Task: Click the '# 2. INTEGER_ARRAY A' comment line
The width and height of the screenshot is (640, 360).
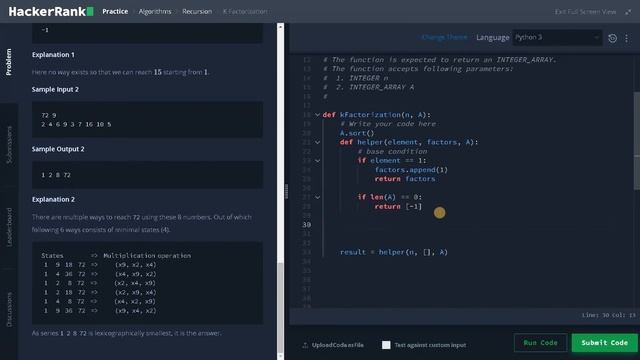Action: 369,87
